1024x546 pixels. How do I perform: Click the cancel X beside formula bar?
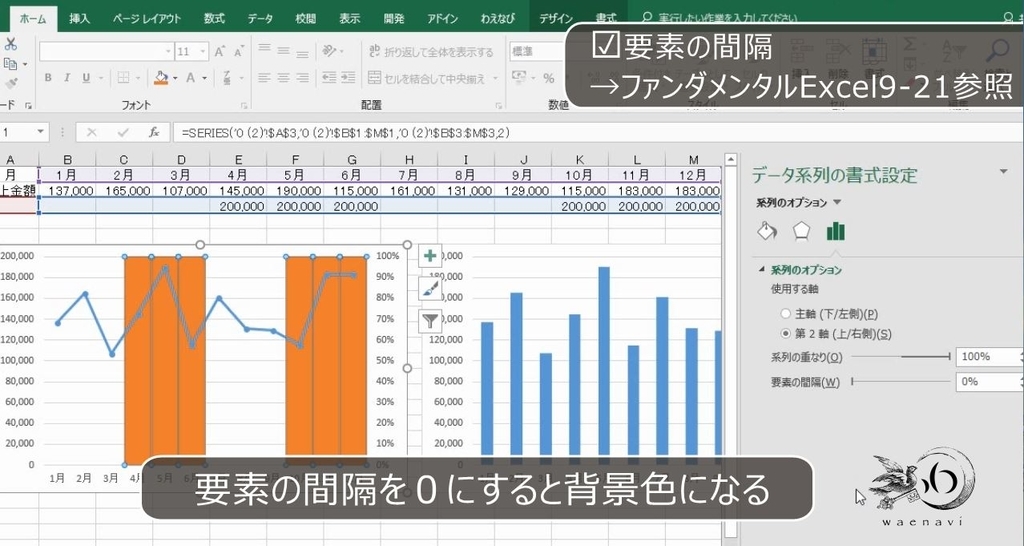[x=91, y=133]
